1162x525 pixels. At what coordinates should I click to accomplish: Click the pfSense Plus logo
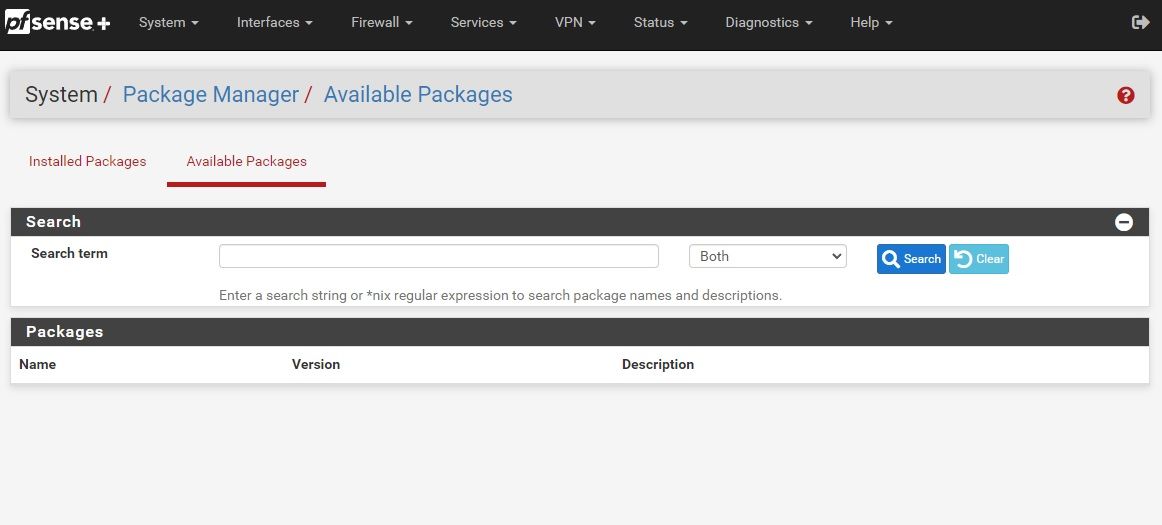tap(57, 22)
